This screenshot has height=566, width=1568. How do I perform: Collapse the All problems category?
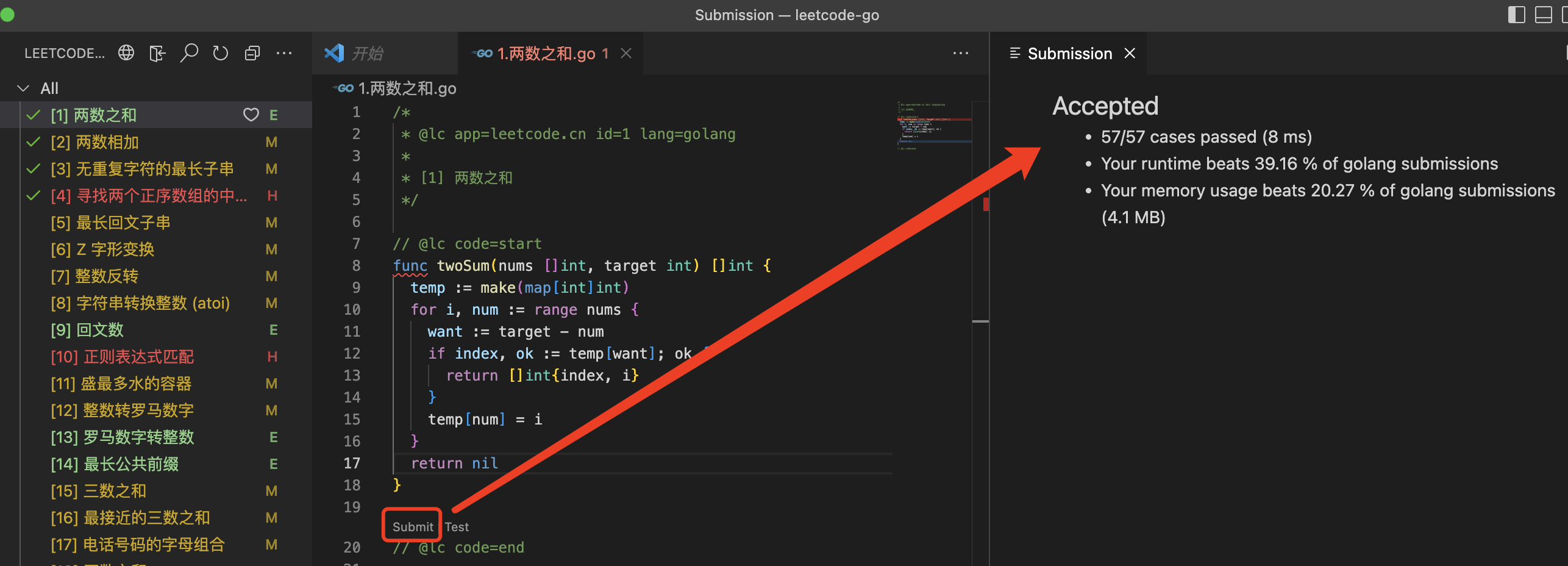pyautogui.click(x=23, y=88)
